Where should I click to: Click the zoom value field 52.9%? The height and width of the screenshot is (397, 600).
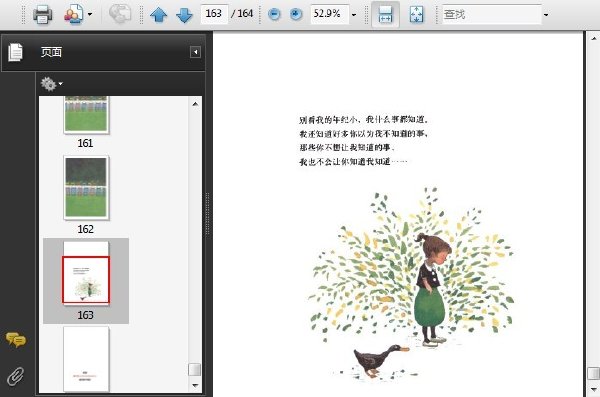[x=329, y=14]
